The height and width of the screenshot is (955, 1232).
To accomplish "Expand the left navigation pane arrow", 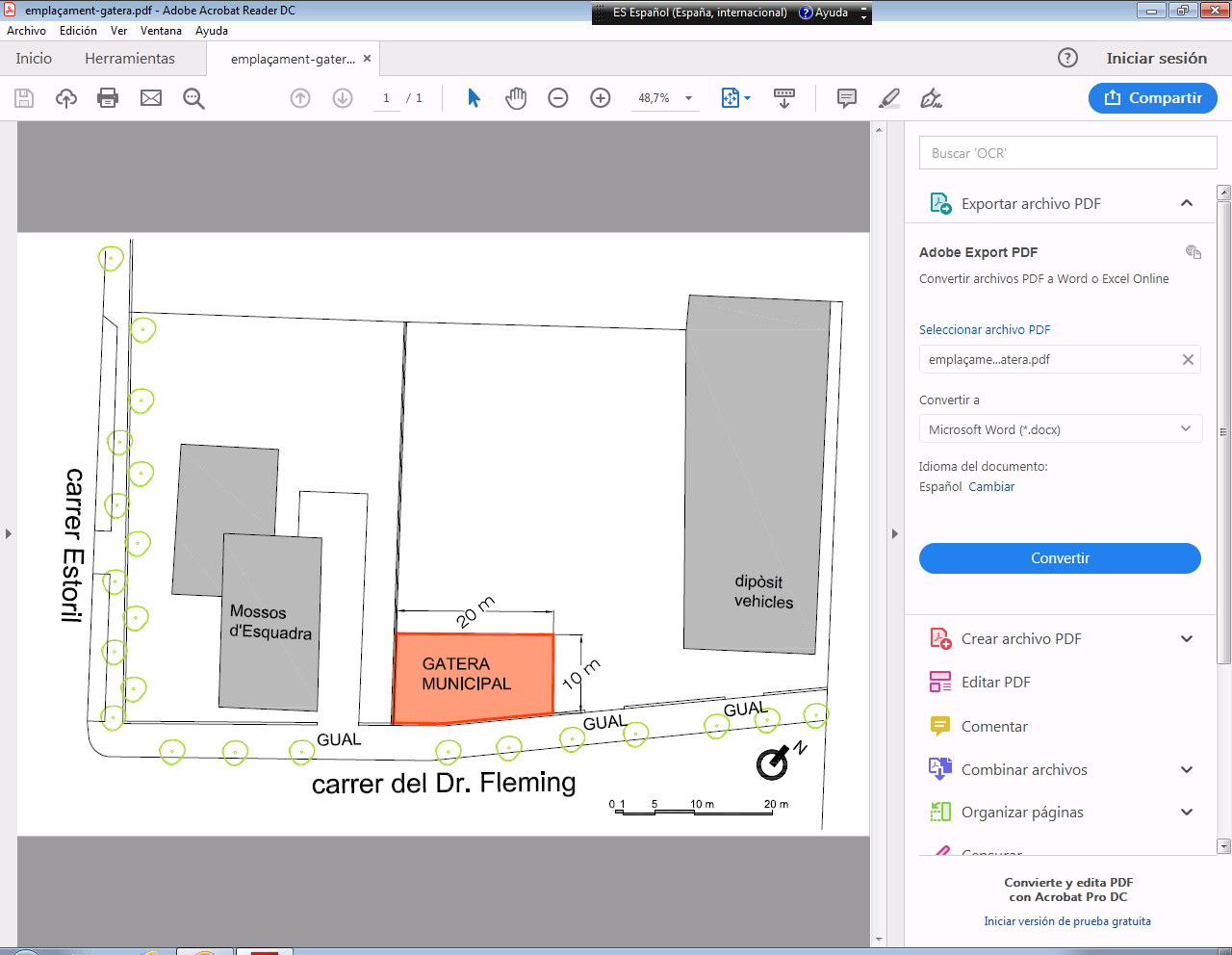I will [x=9, y=533].
